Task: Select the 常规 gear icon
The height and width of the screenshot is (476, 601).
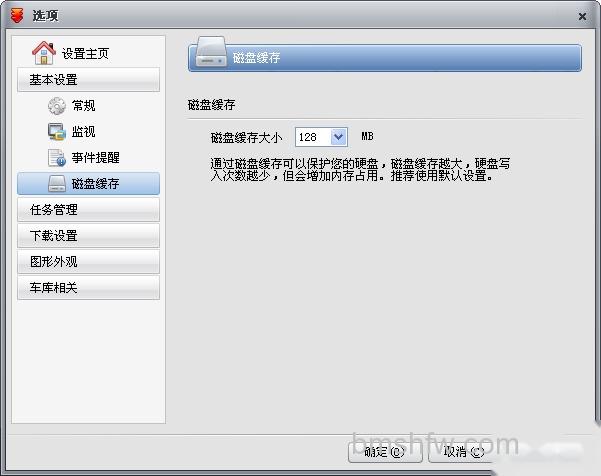Action: tap(57, 106)
